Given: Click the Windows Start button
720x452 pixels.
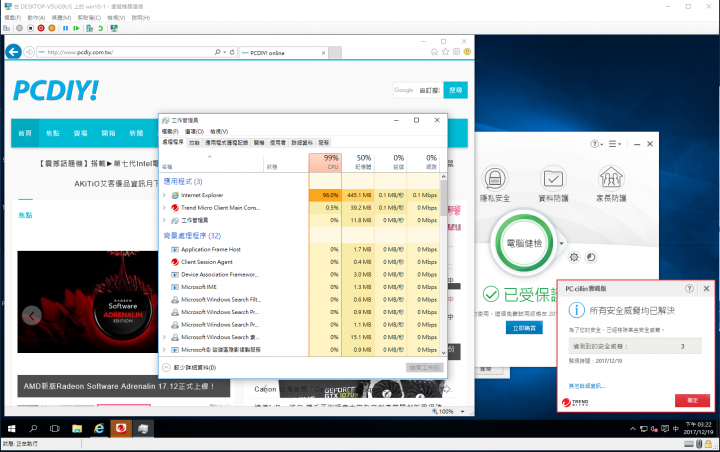Looking at the screenshot, I should 11,429.
